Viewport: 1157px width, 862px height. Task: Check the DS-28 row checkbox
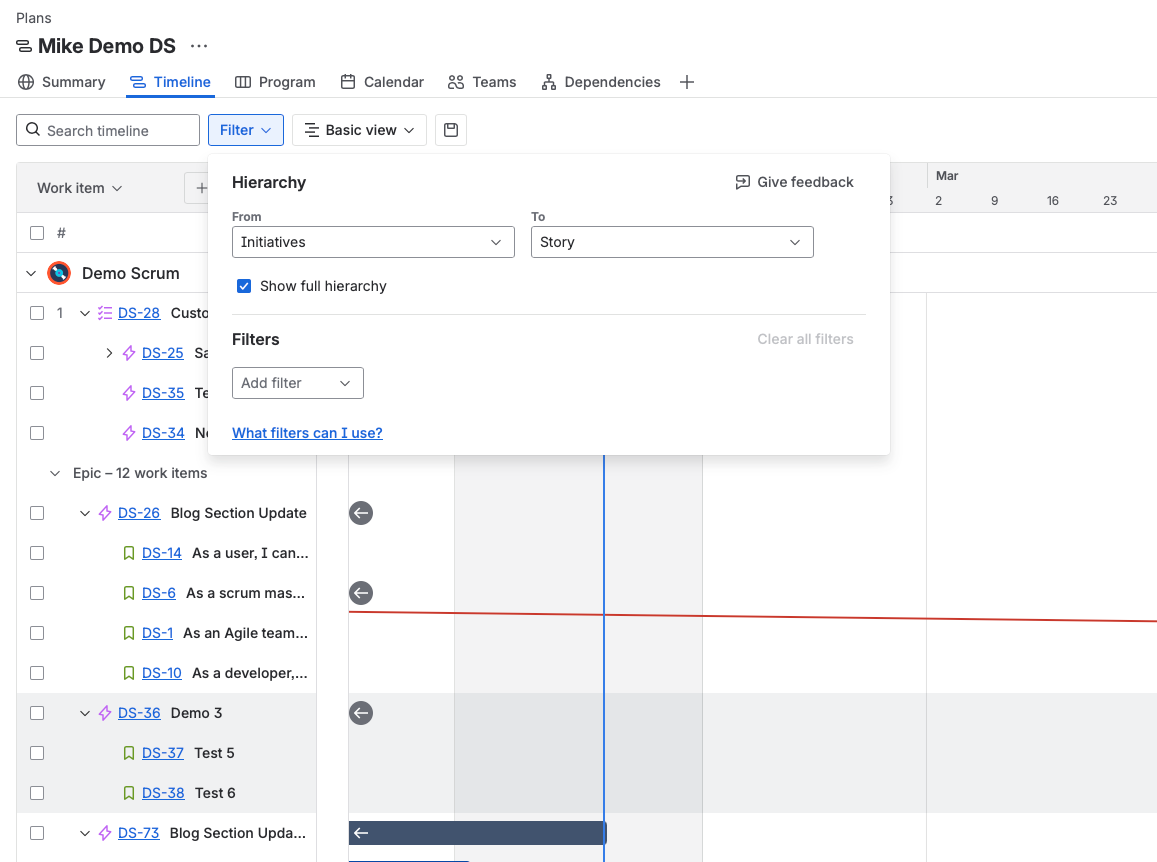[x=37, y=313]
